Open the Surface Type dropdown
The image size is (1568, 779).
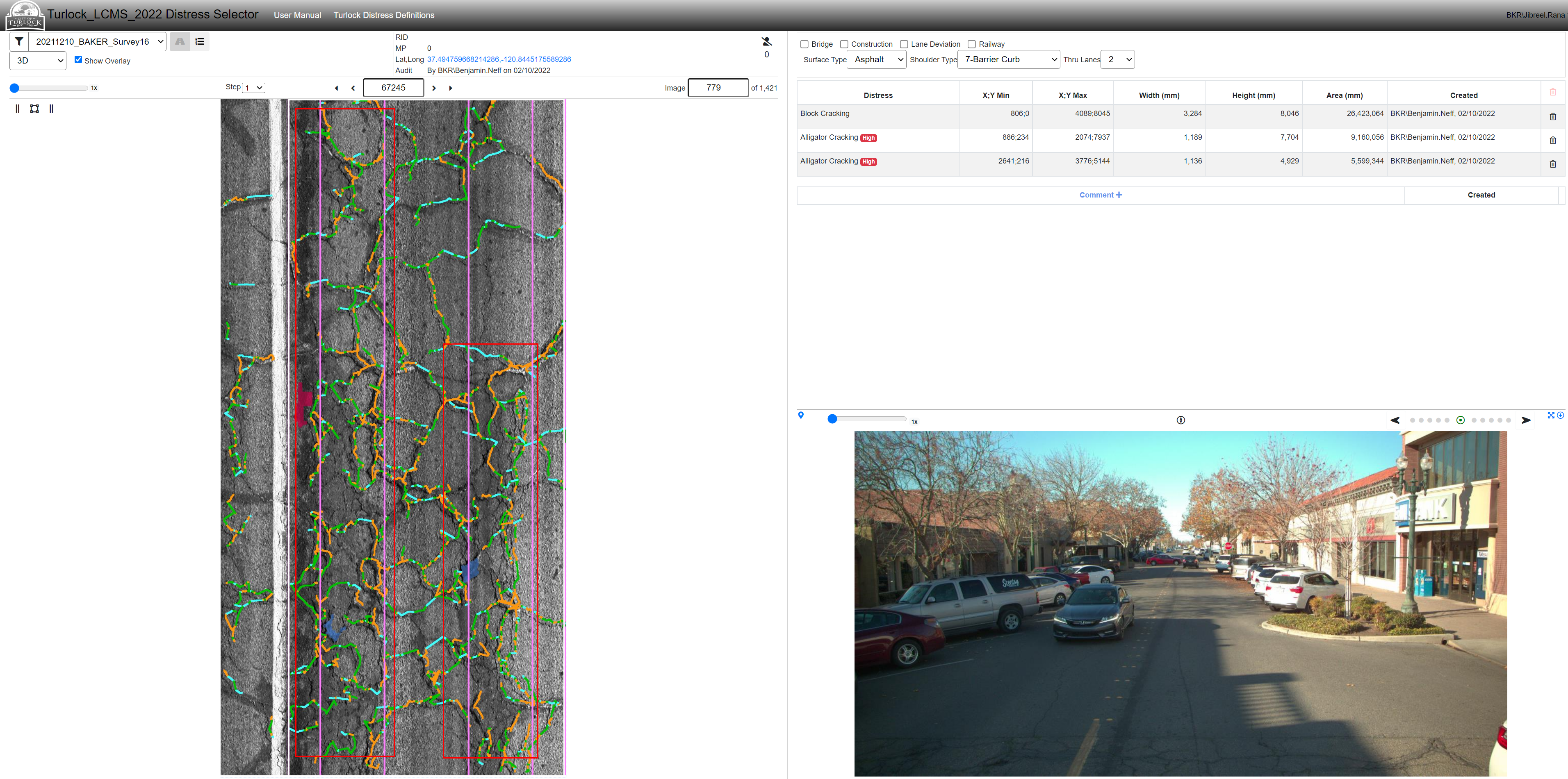[876, 59]
